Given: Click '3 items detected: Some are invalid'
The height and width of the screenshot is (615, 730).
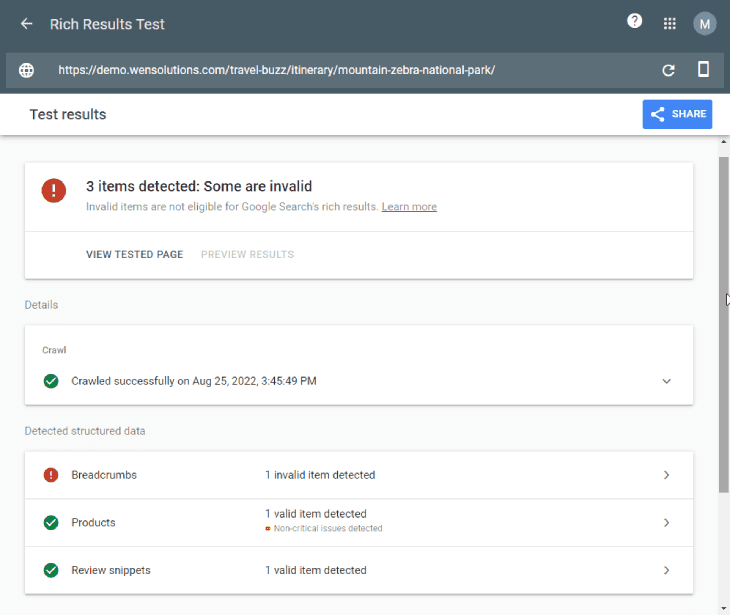Looking at the screenshot, I should point(199,186).
